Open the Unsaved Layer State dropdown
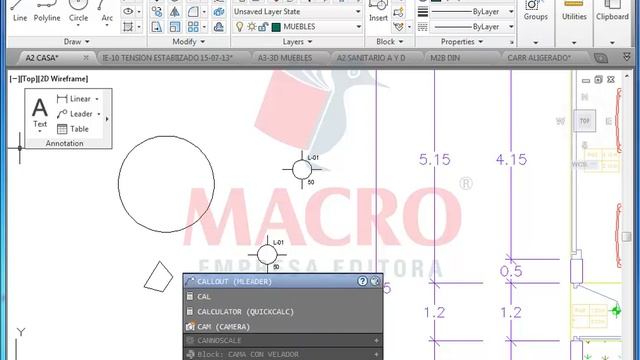Screen dimensions: 640x360 tap(358, 12)
